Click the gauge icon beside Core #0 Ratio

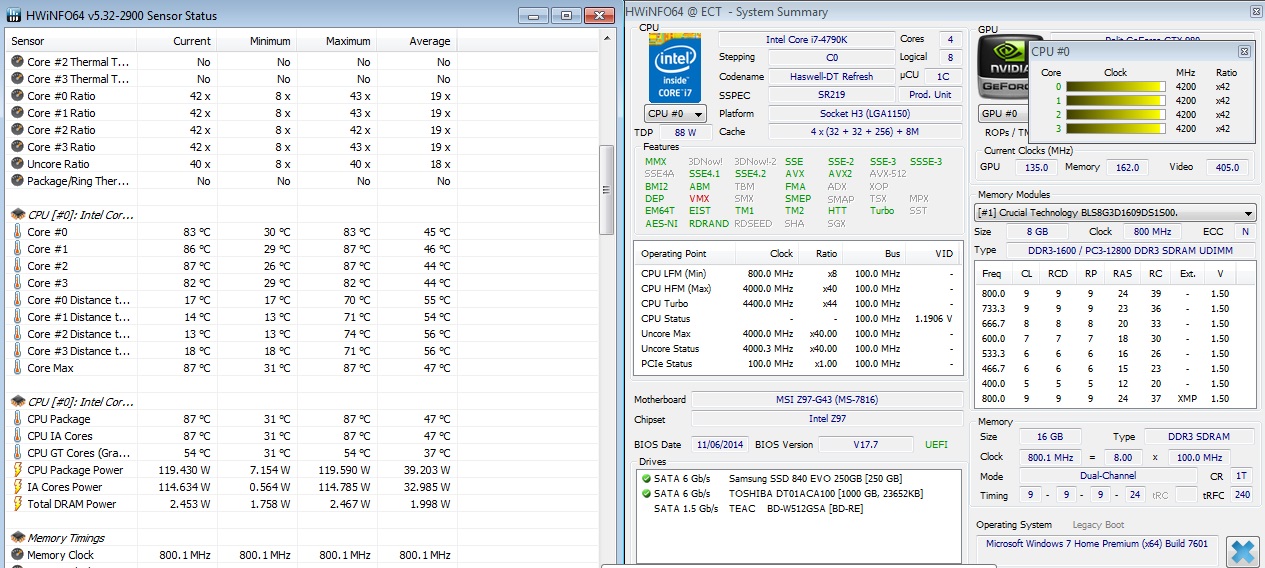coord(17,96)
